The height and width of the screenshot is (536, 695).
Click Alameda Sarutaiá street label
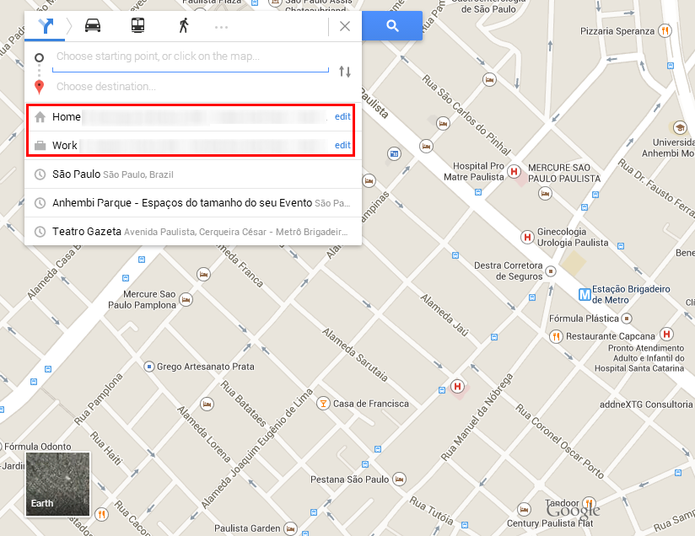[x=355, y=355]
